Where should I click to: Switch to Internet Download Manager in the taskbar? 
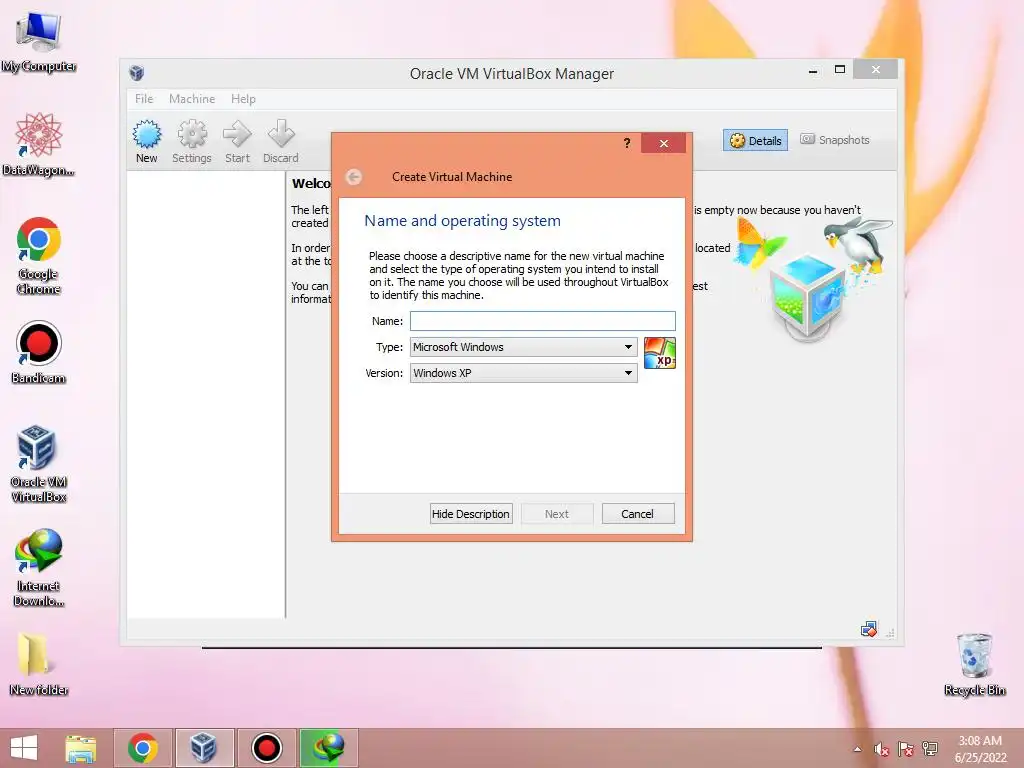coord(328,748)
